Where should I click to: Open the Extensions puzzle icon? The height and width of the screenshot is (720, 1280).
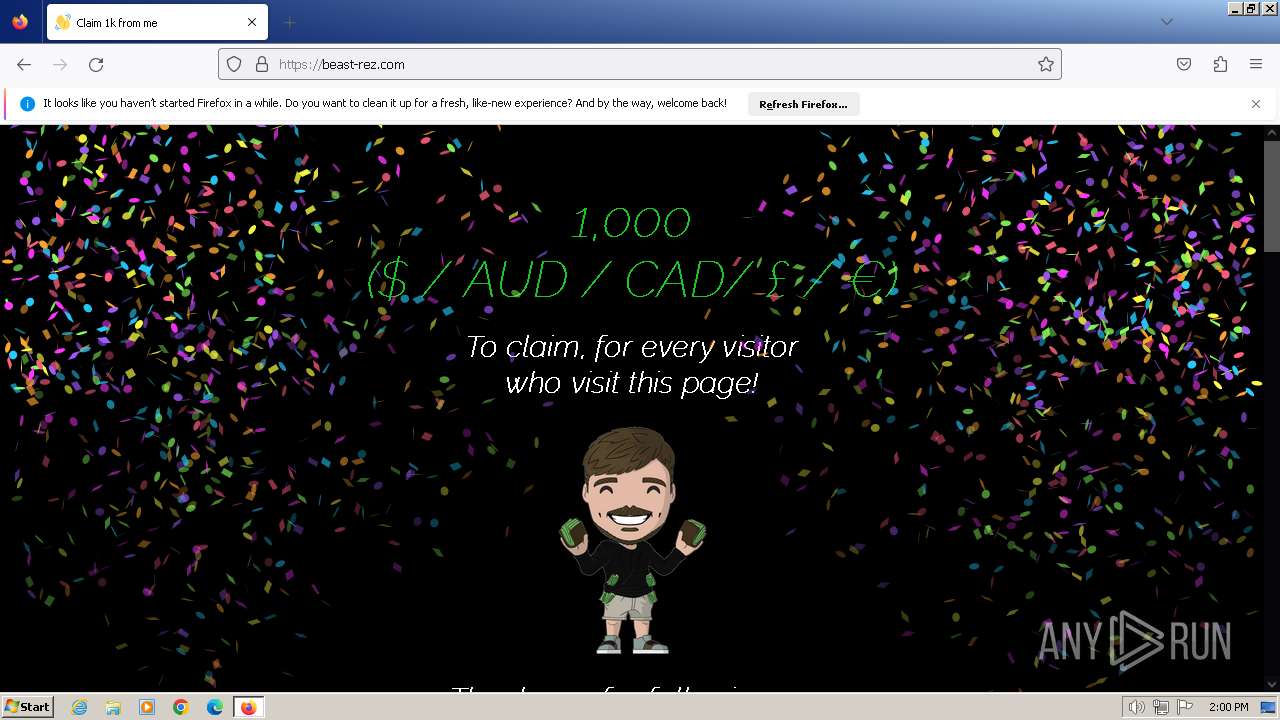click(x=1220, y=64)
